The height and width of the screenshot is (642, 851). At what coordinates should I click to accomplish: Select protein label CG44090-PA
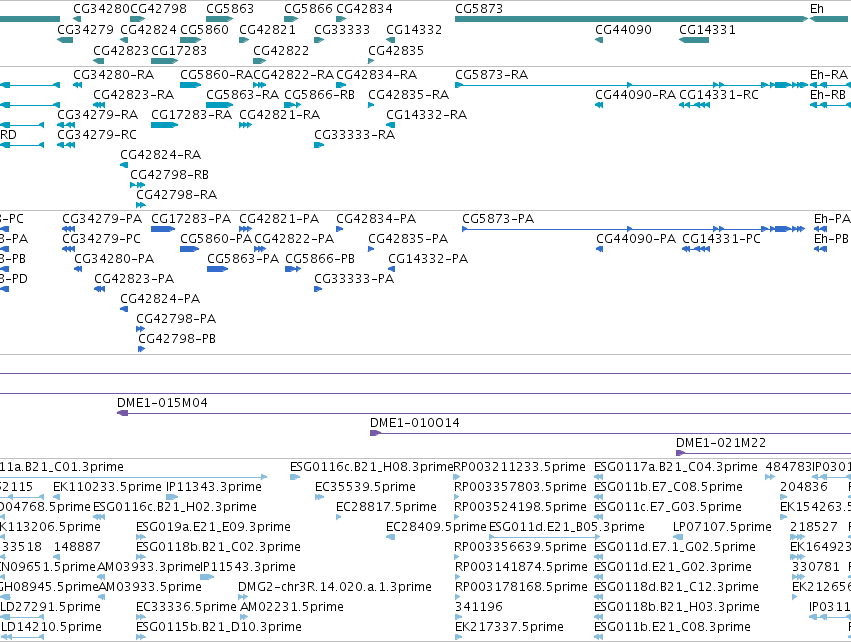click(x=636, y=239)
